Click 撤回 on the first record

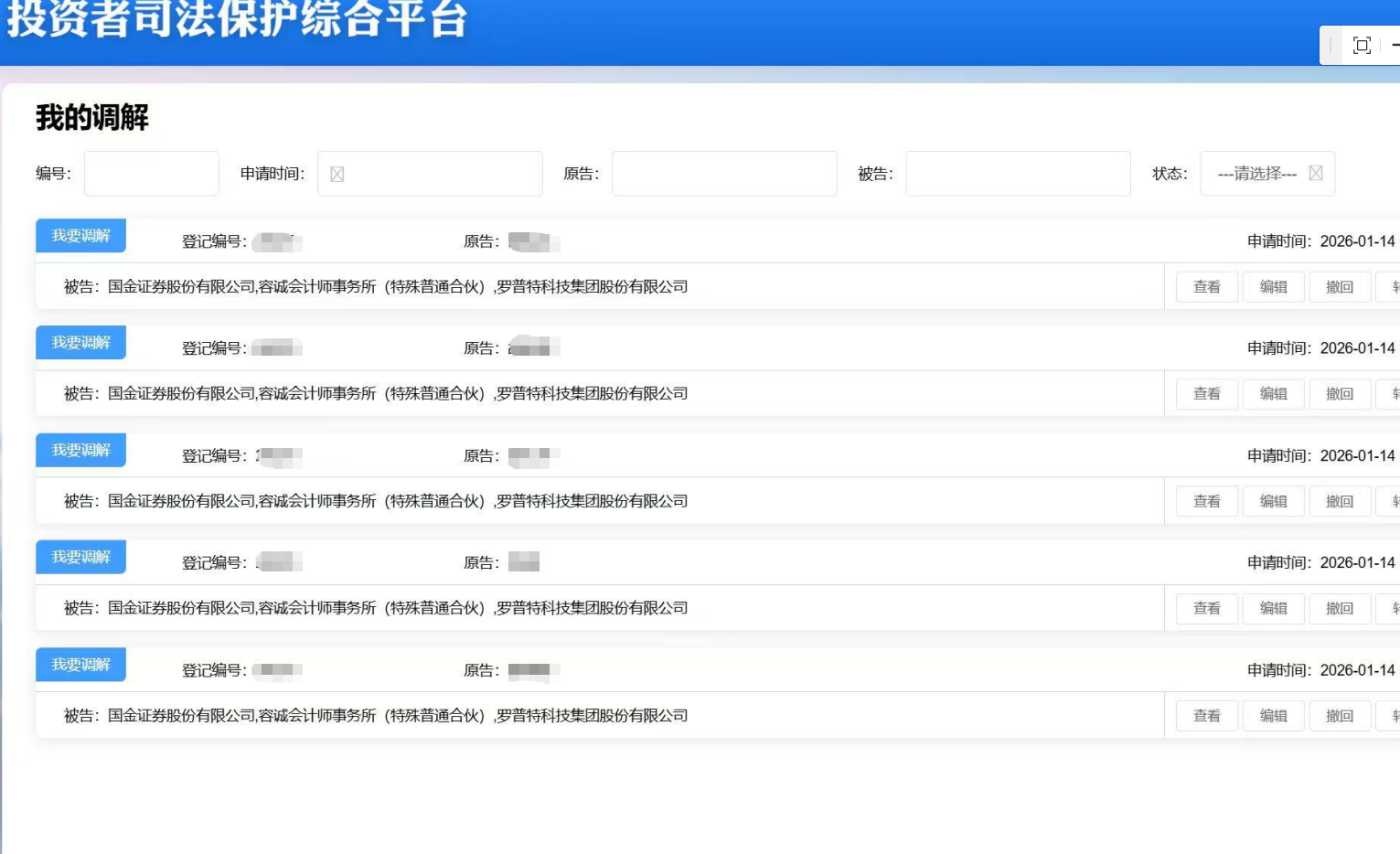click(1340, 286)
